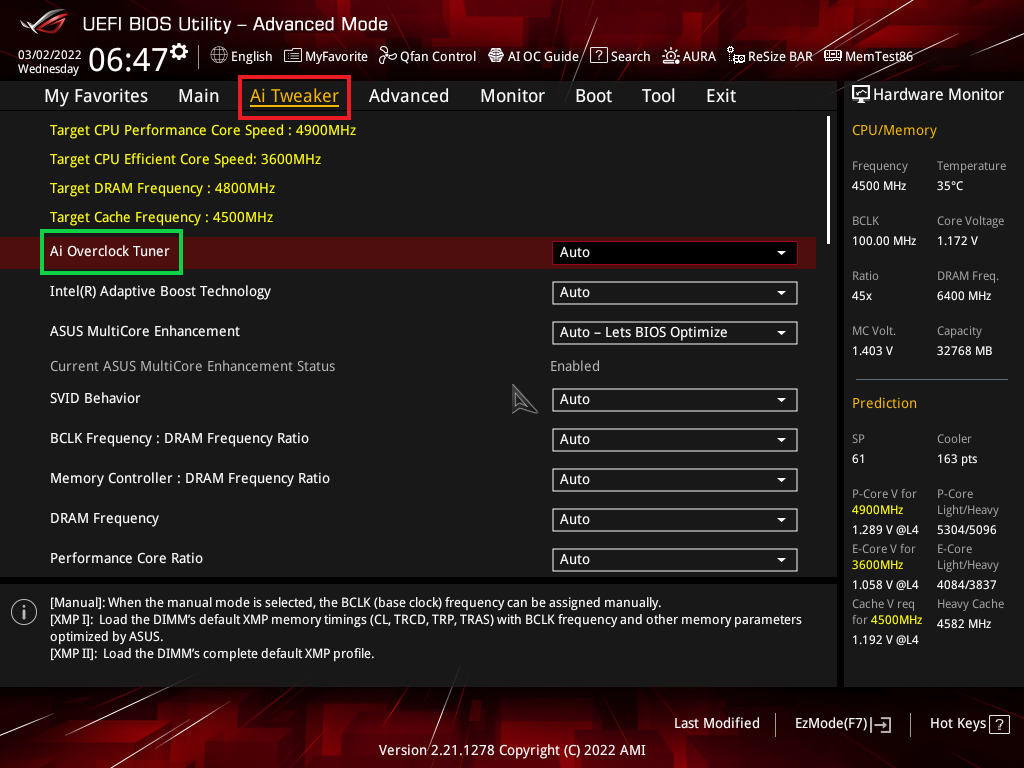Select the Intel(R) Adaptive Boost Technology label
Screen dimensions: 1024x768
pos(160,291)
